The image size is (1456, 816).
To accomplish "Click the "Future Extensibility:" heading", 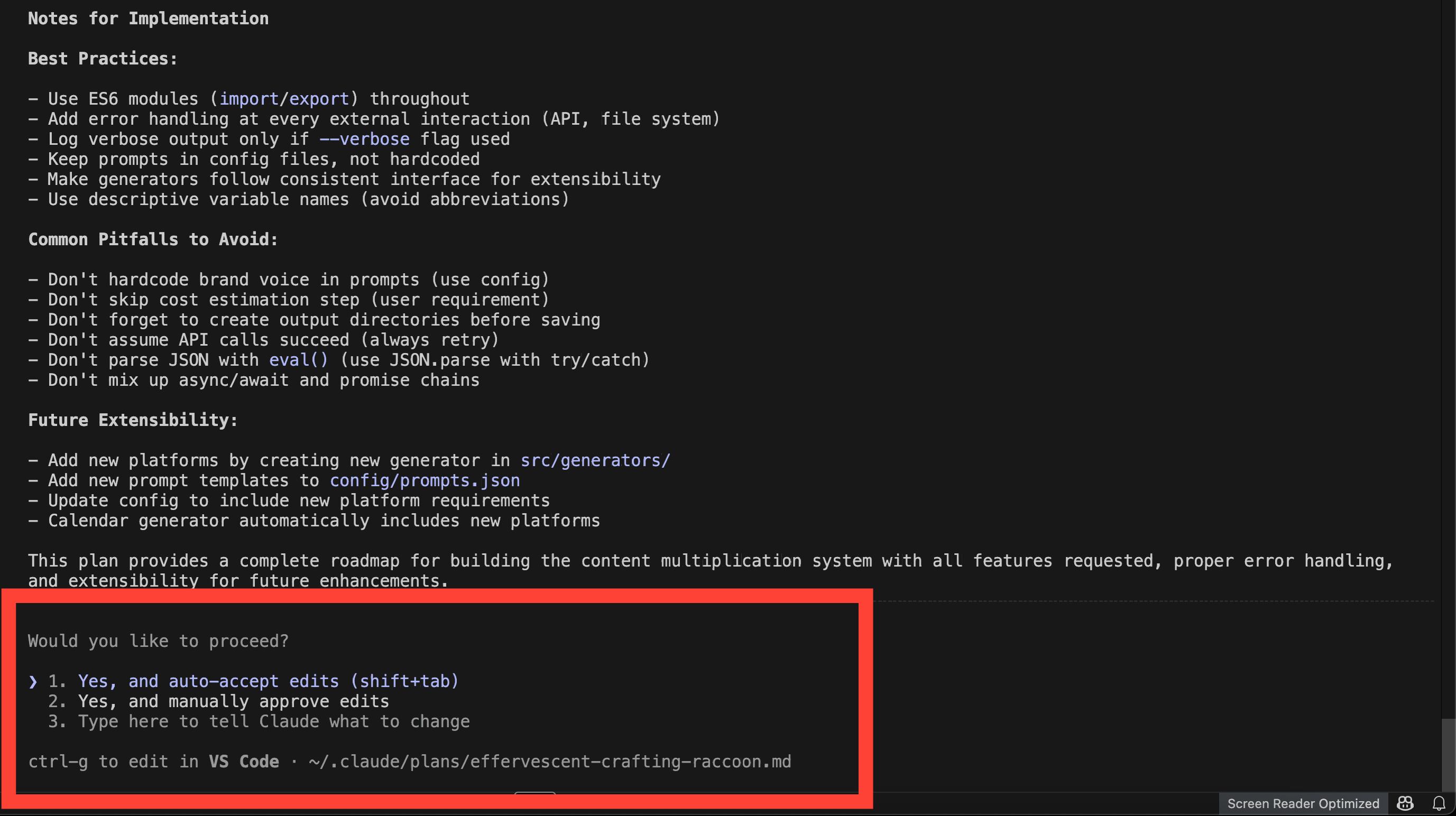I will click(133, 420).
